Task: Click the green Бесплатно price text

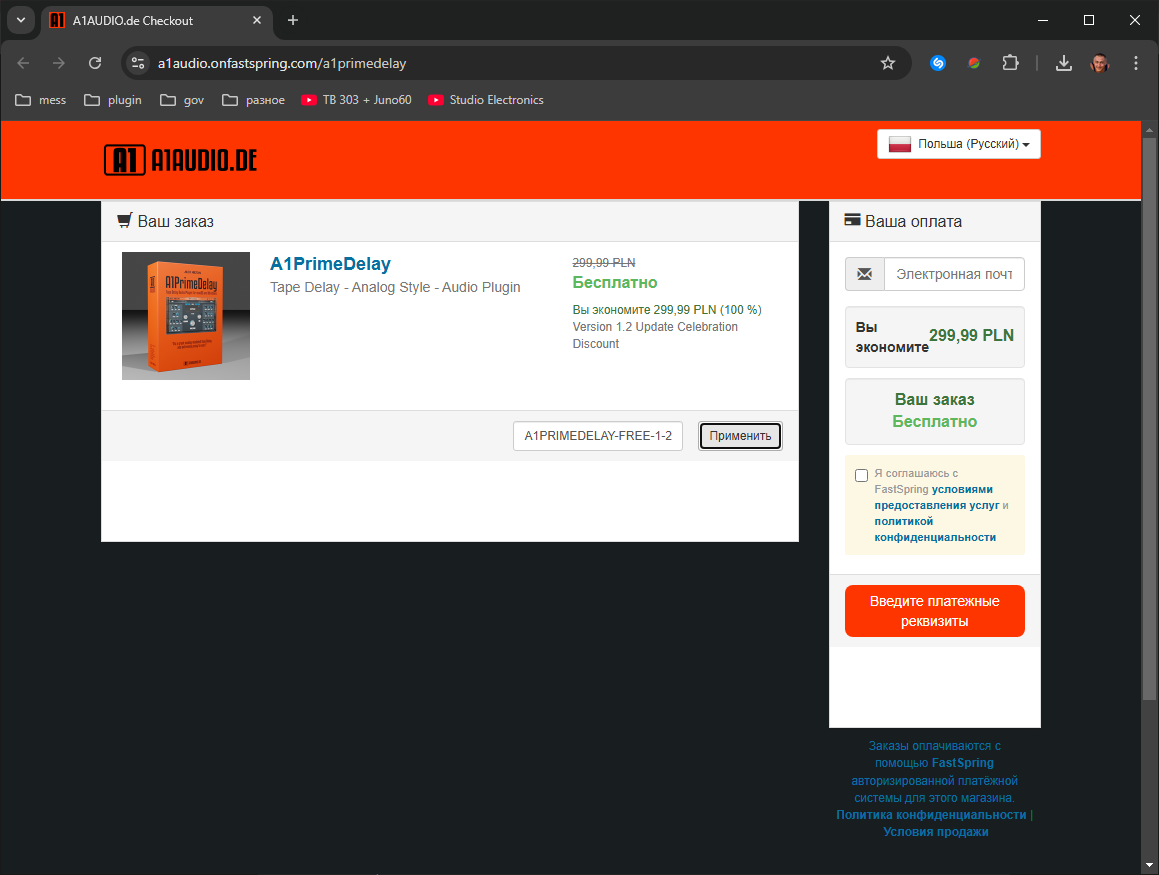Action: 615,282
